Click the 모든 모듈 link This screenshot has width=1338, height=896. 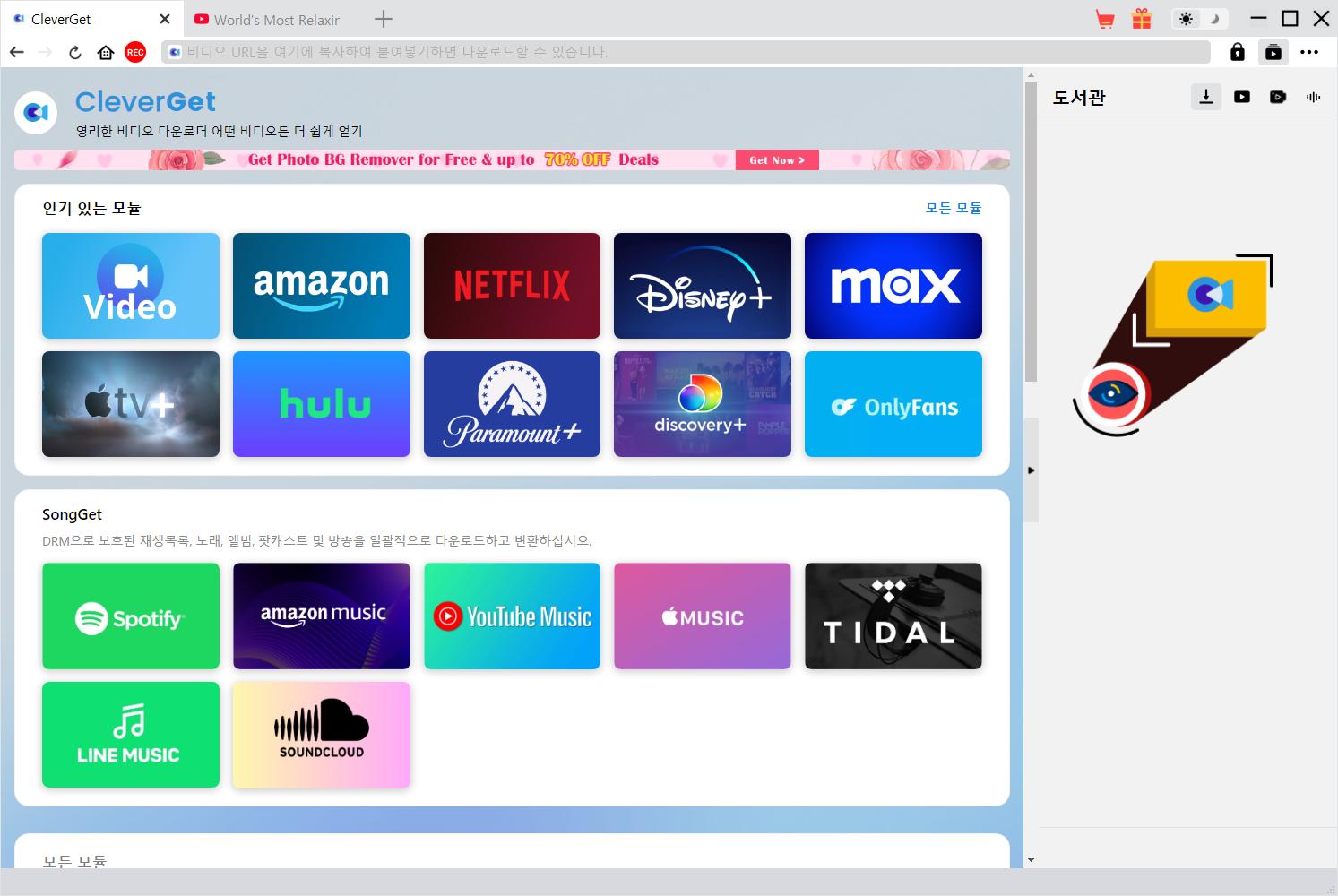[954, 208]
